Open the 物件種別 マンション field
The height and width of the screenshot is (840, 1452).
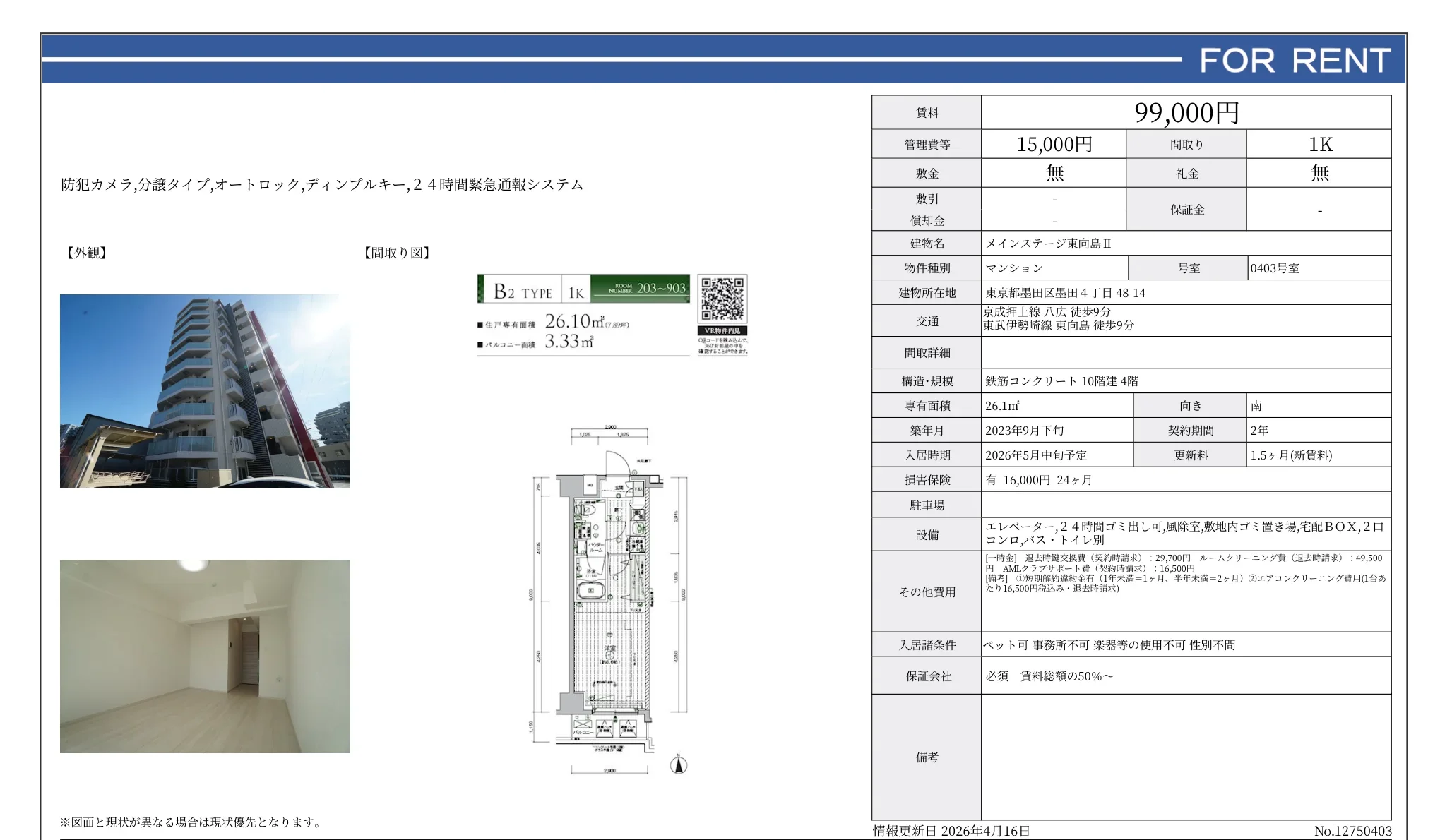pos(1013,268)
